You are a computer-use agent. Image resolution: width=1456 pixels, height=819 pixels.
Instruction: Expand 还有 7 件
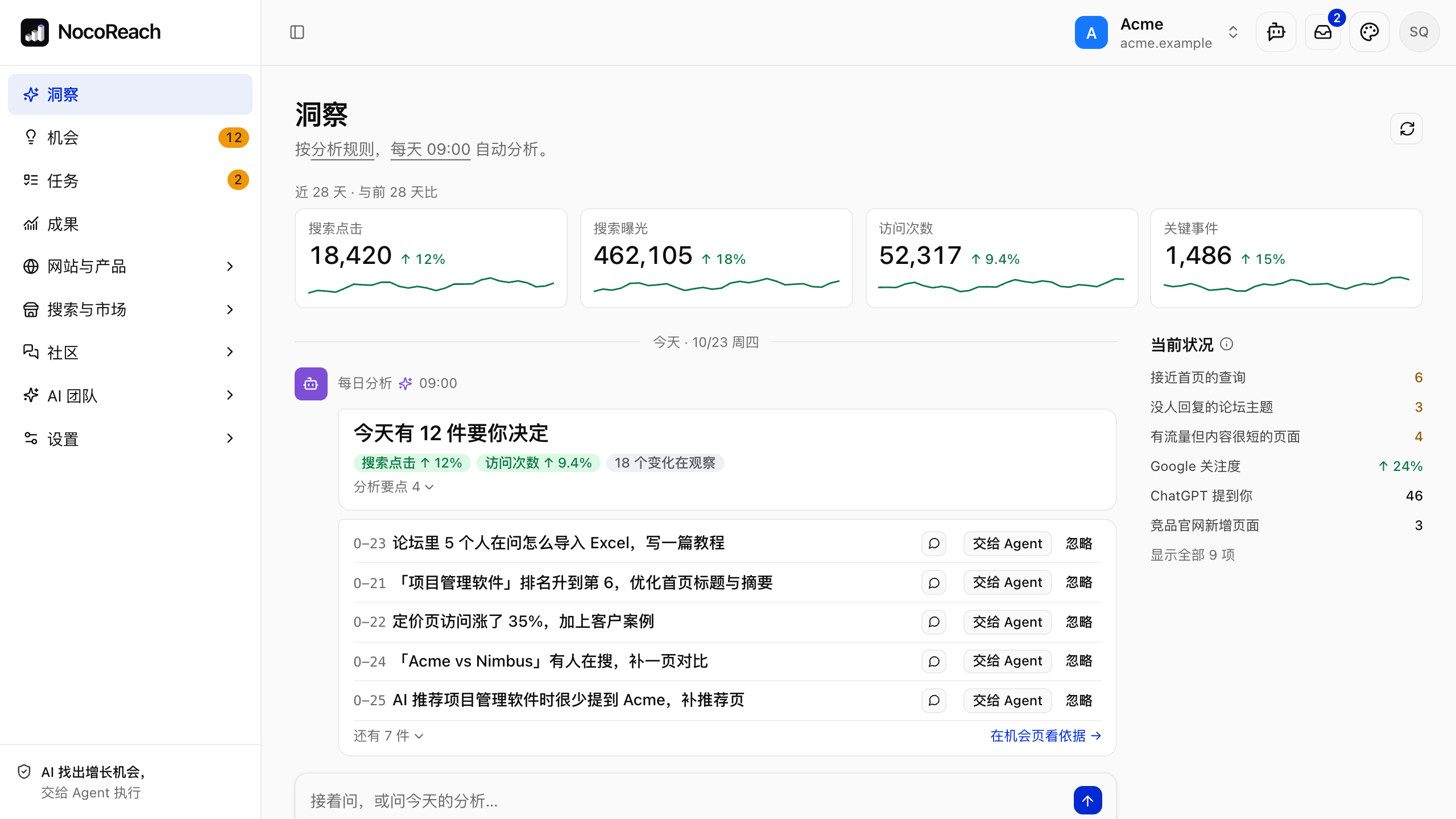(388, 736)
